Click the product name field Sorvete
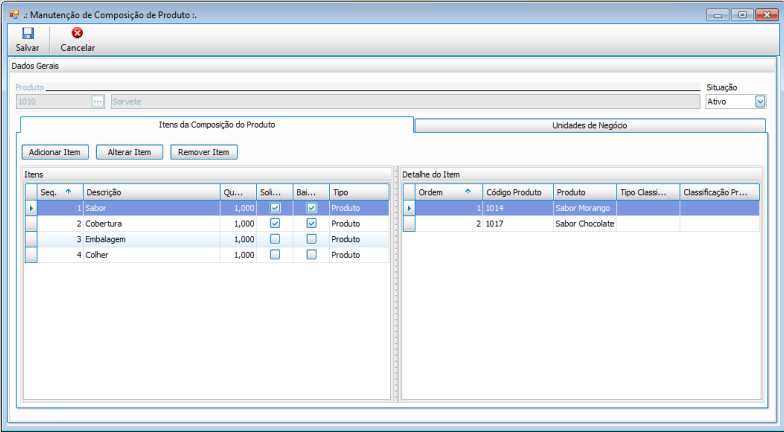 (406, 102)
